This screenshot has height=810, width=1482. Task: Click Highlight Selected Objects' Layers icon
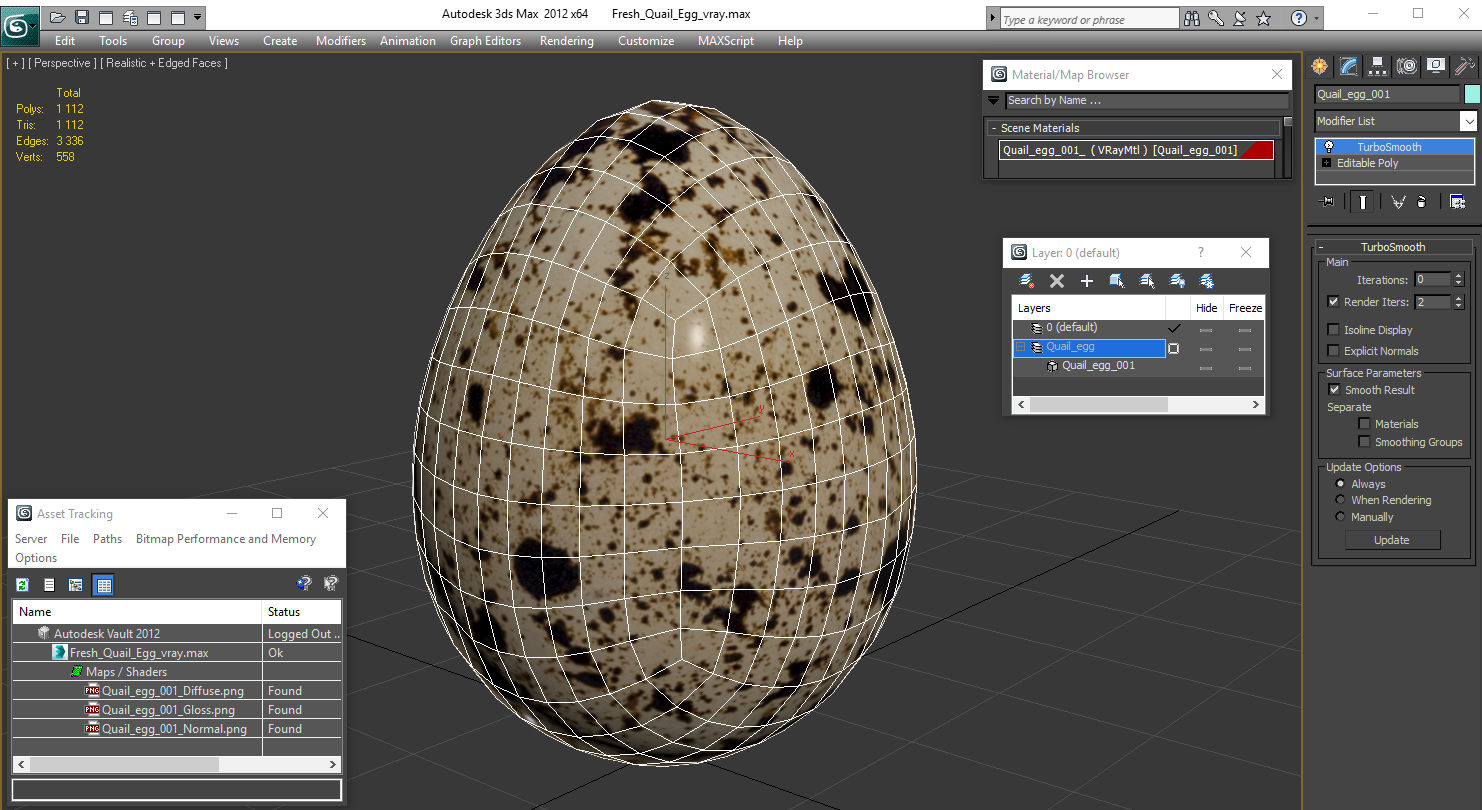coord(1147,281)
